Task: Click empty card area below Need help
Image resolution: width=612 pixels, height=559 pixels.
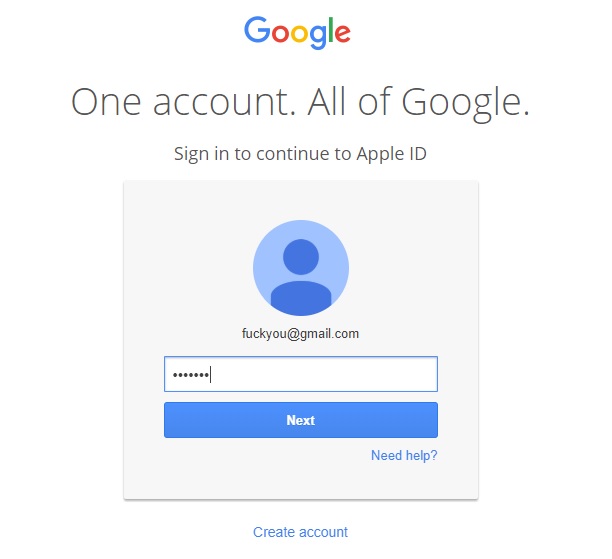Action: click(301, 481)
